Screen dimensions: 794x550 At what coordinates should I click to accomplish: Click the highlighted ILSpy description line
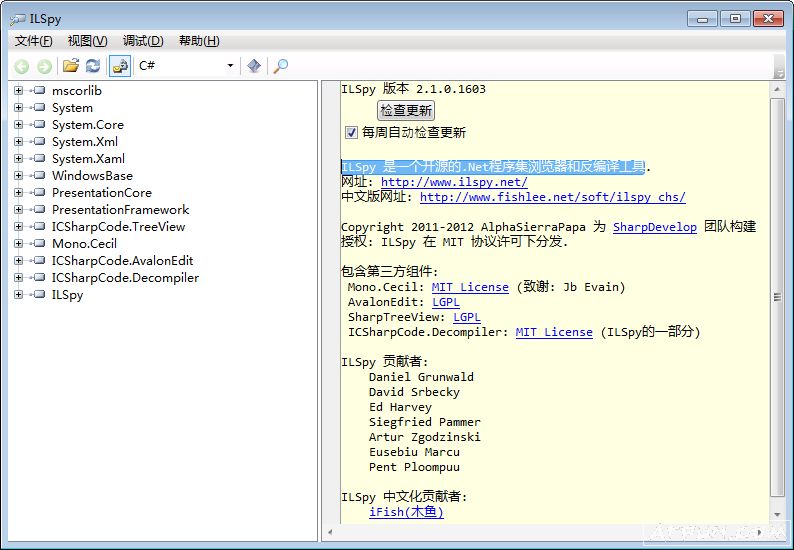[493, 167]
